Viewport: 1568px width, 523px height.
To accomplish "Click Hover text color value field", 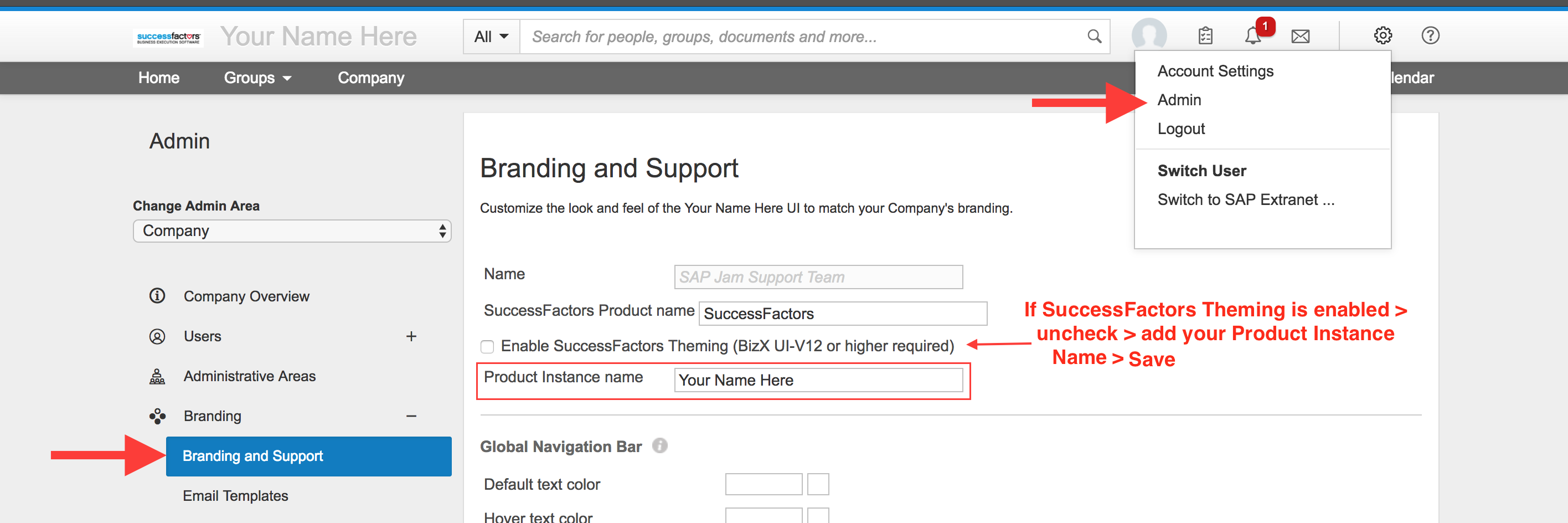I will pyautogui.click(x=764, y=516).
